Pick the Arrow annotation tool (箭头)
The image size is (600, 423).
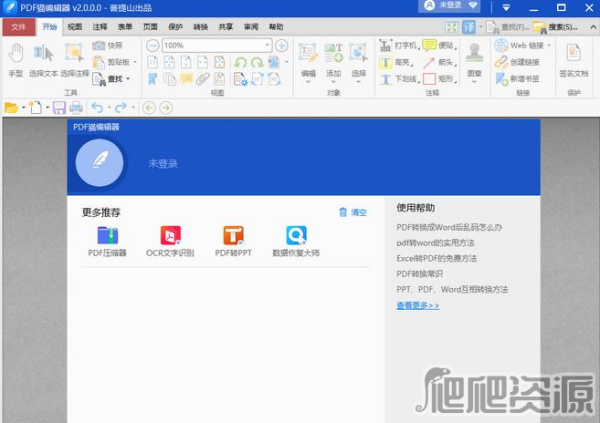[x=440, y=62]
